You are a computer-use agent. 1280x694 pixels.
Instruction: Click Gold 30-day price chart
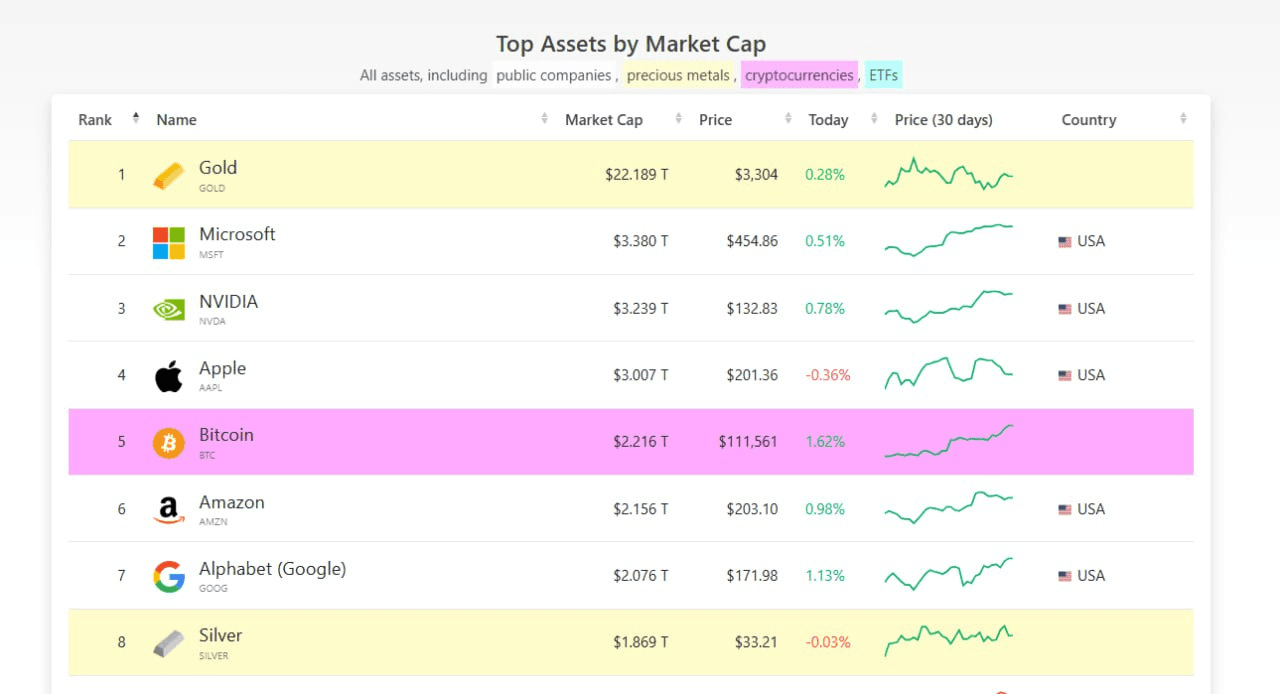coord(949,174)
